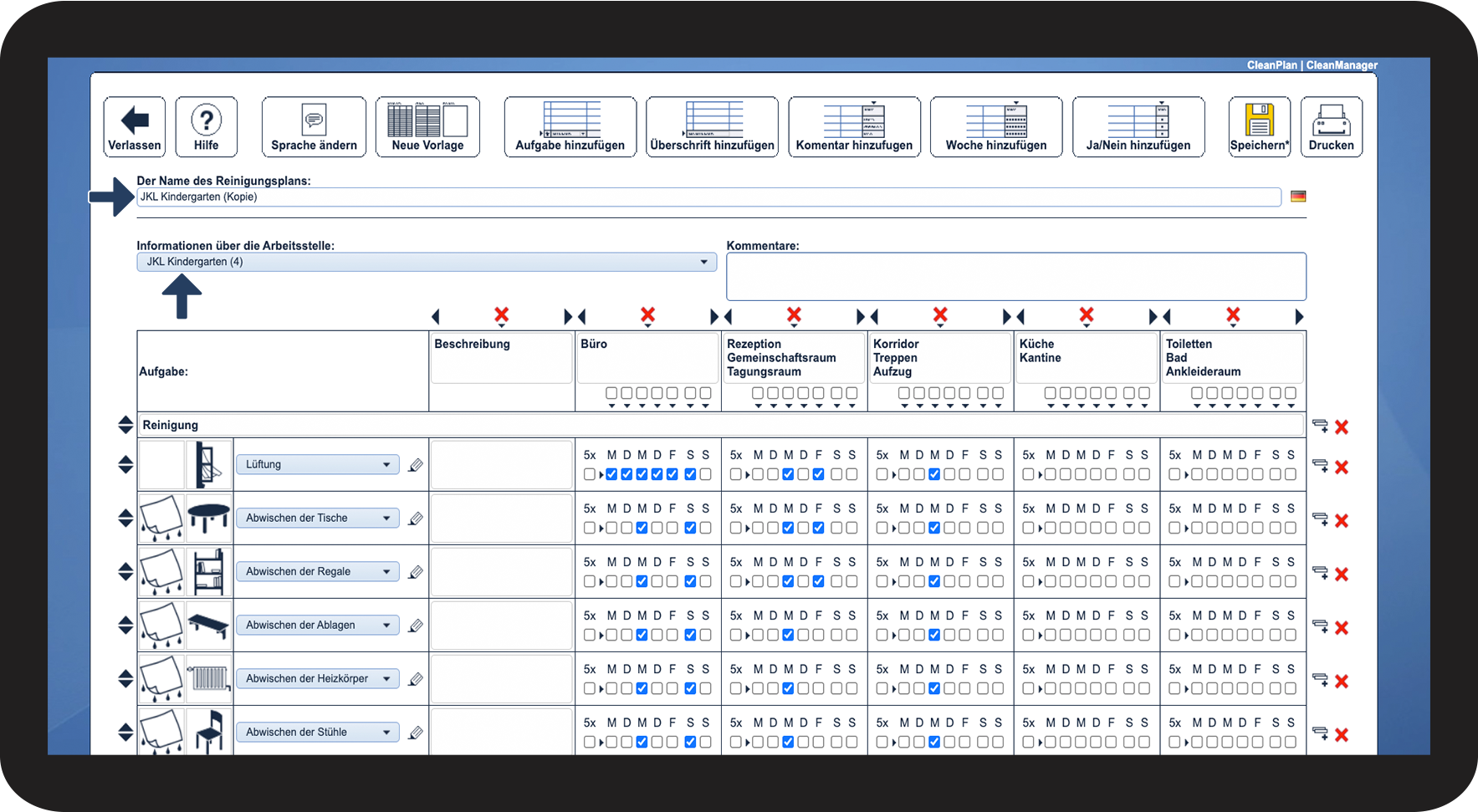
Task: Click Lüftung Beschreibung description cell
Action: [502, 464]
